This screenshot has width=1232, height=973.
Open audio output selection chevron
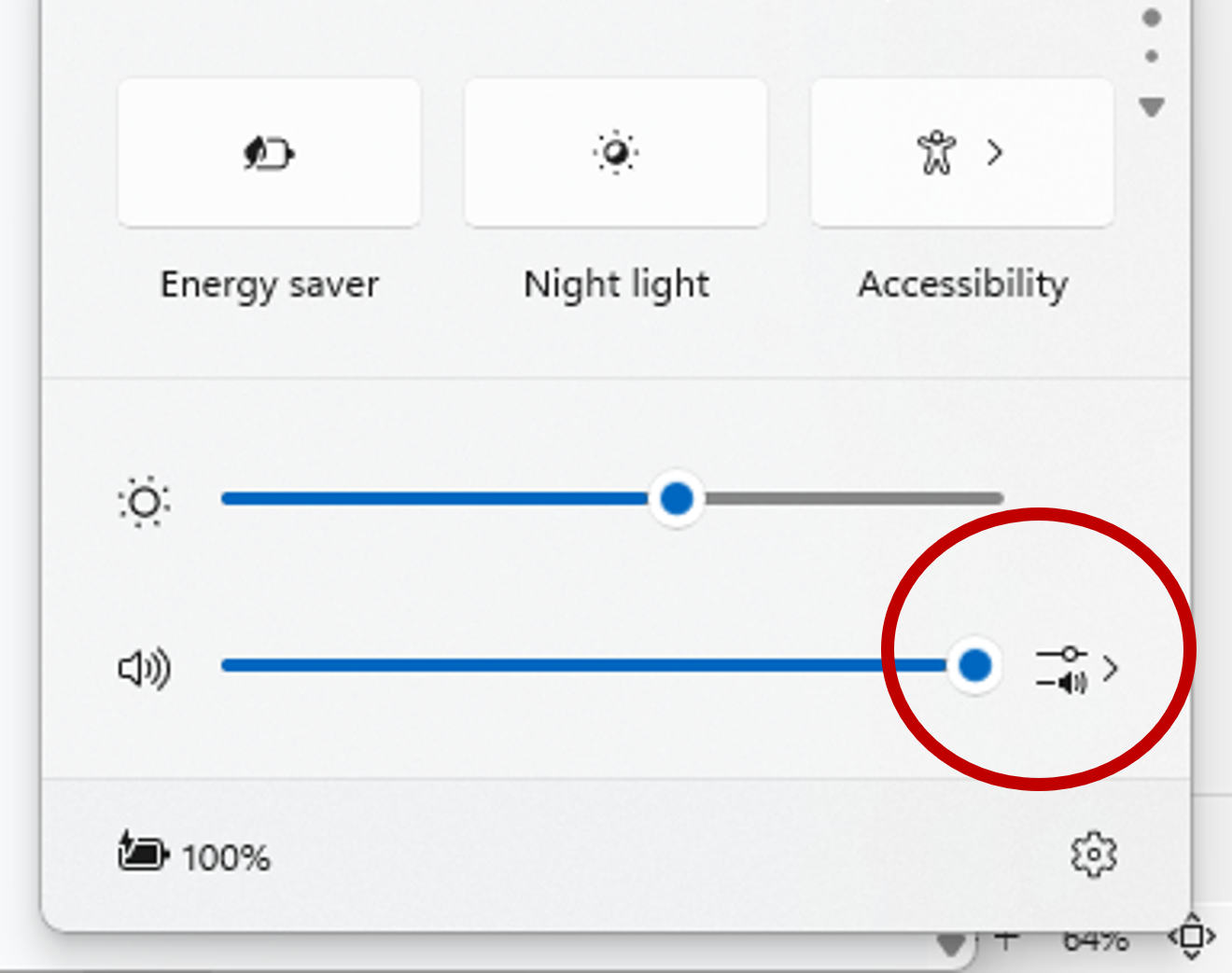pos(1112,666)
